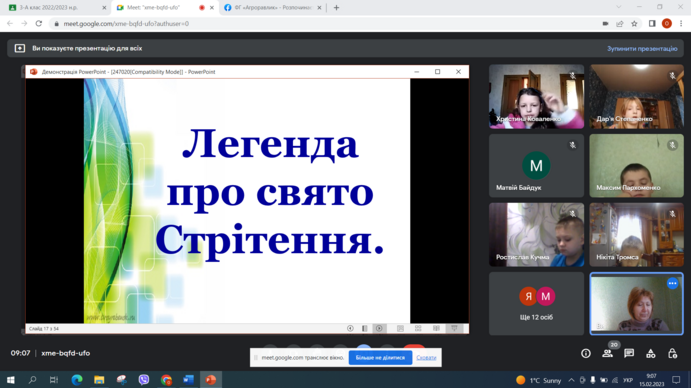Go to previous slide in PowerPoint status bar
691x388 pixels.
click(350, 328)
